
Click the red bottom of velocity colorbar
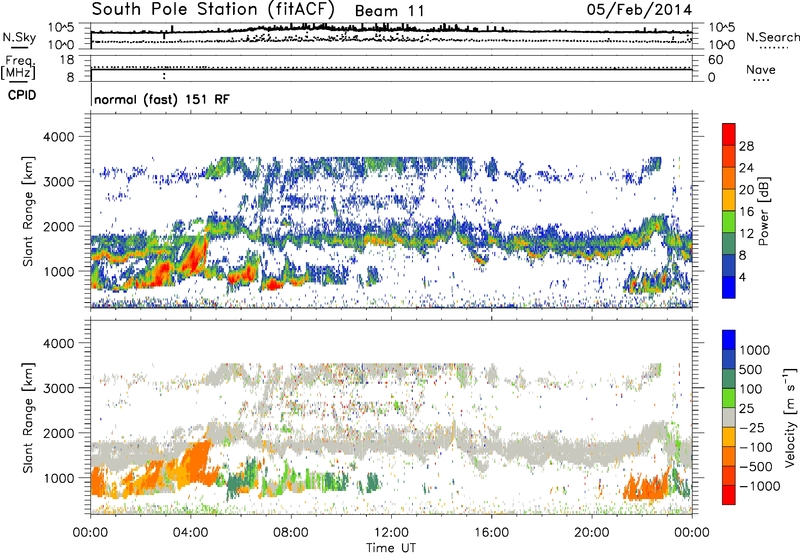coord(729,495)
